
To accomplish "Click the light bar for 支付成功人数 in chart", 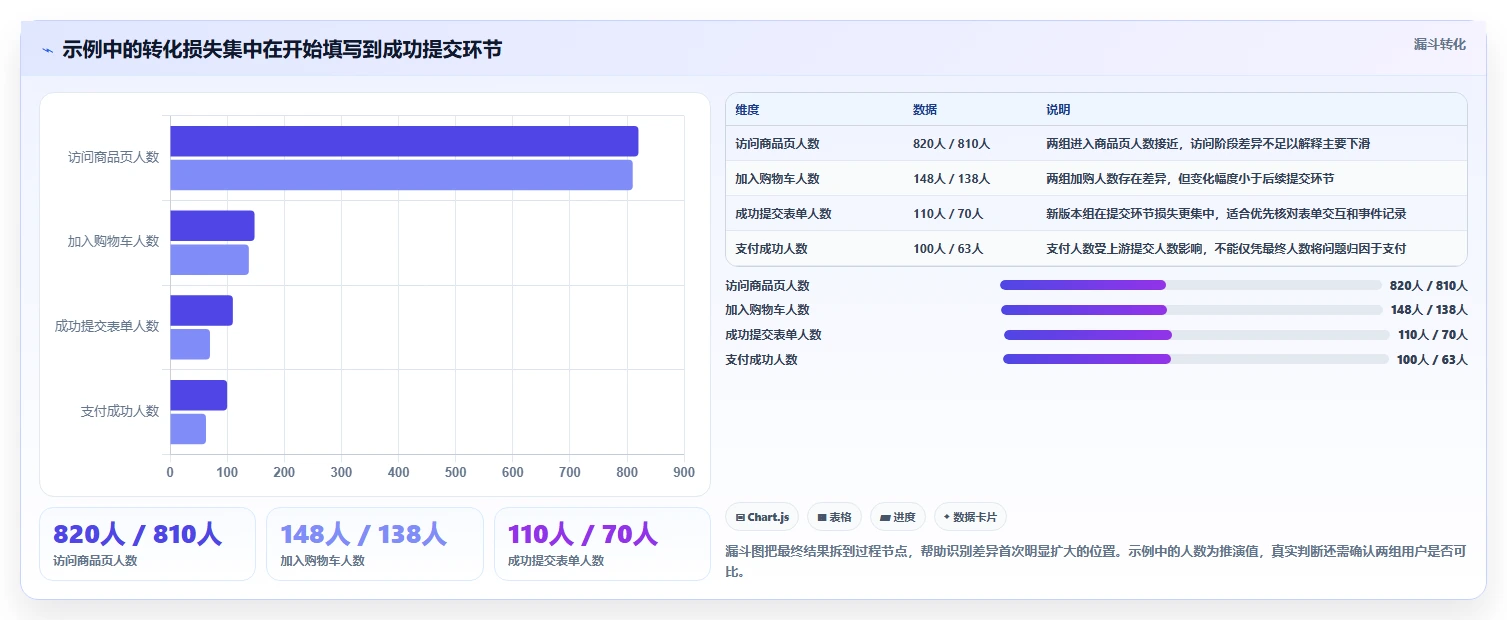I will point(188,429).
